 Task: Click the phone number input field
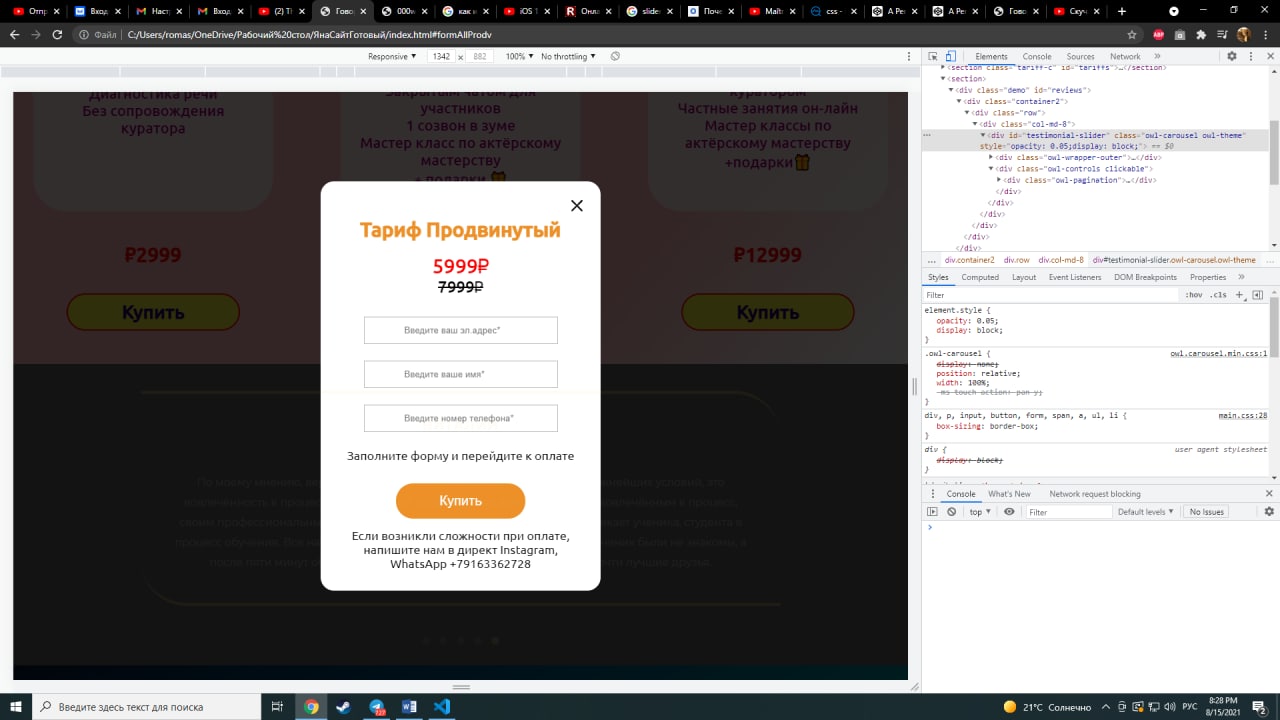pyautogui.click(x=461, y=418)
